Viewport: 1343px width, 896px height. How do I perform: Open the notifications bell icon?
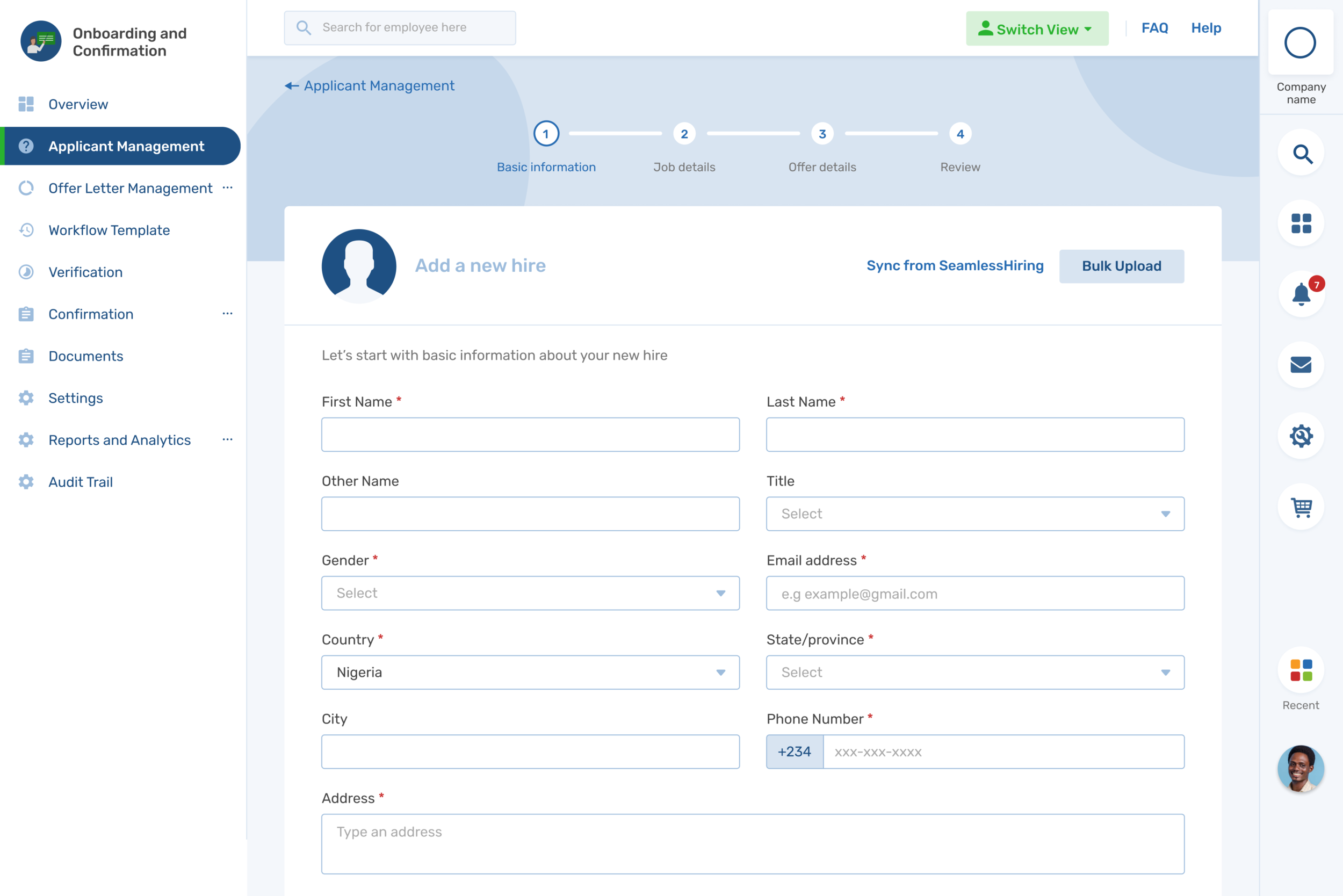(x=1301, y=294)
